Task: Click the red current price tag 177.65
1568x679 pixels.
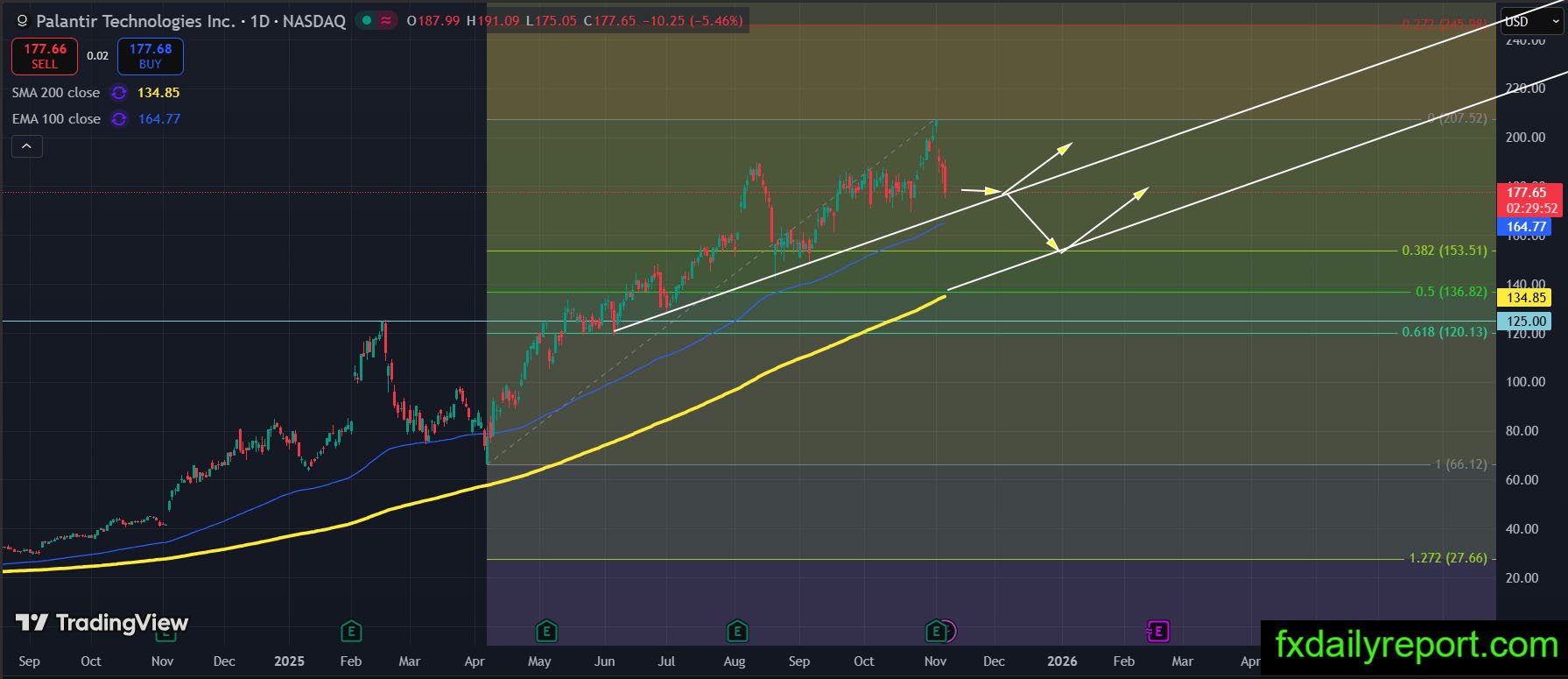Action: (1525, 192)
